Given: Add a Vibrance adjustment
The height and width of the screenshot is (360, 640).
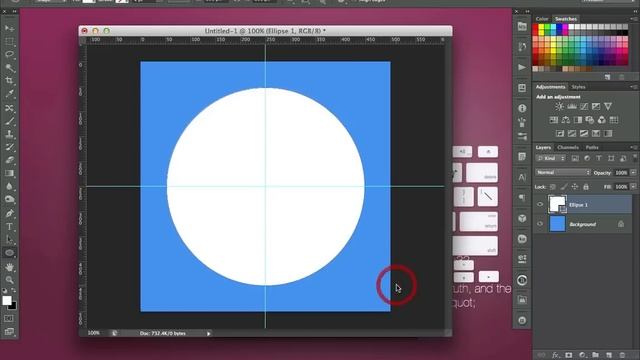Looking at the screenshot, I should (608, 106).
